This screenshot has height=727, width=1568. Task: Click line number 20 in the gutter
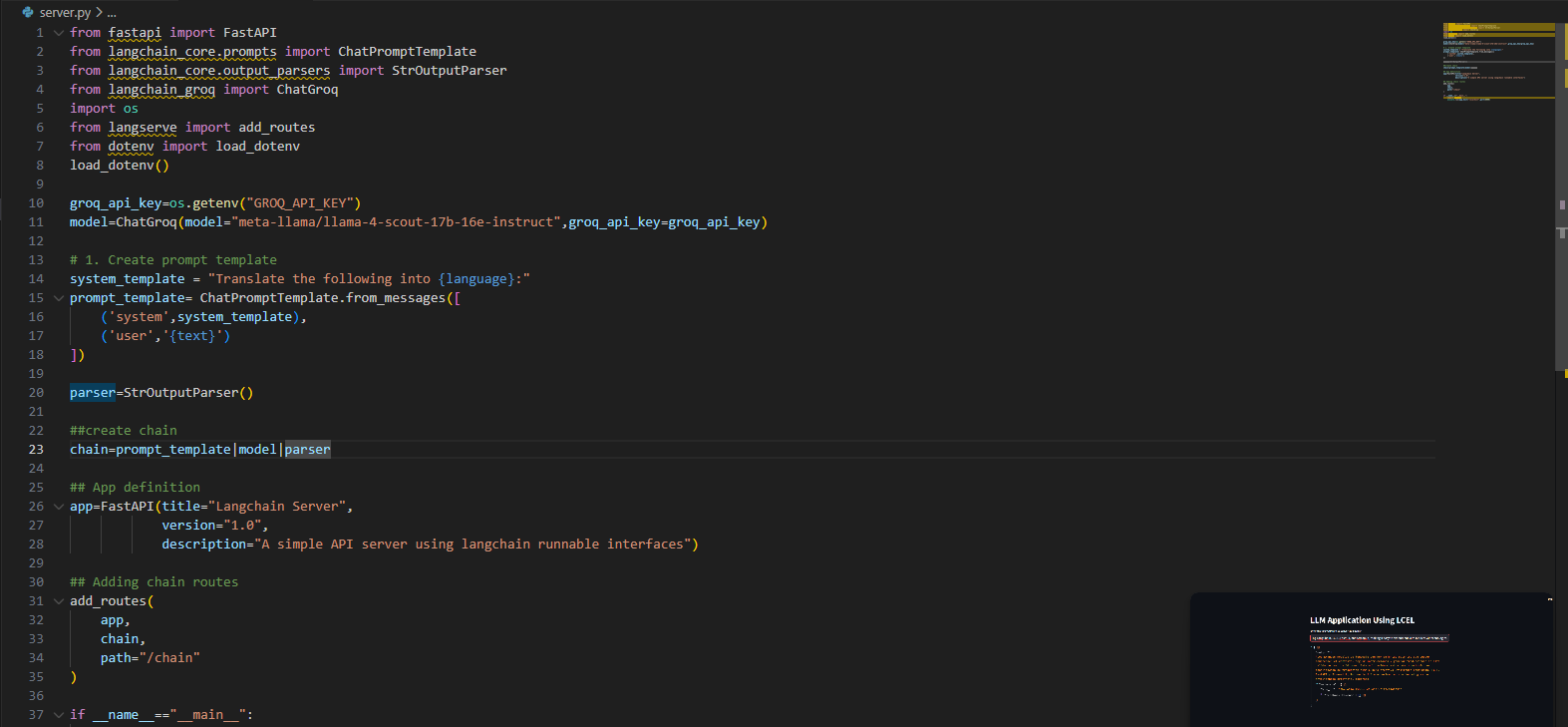click(x=36, y=393)
